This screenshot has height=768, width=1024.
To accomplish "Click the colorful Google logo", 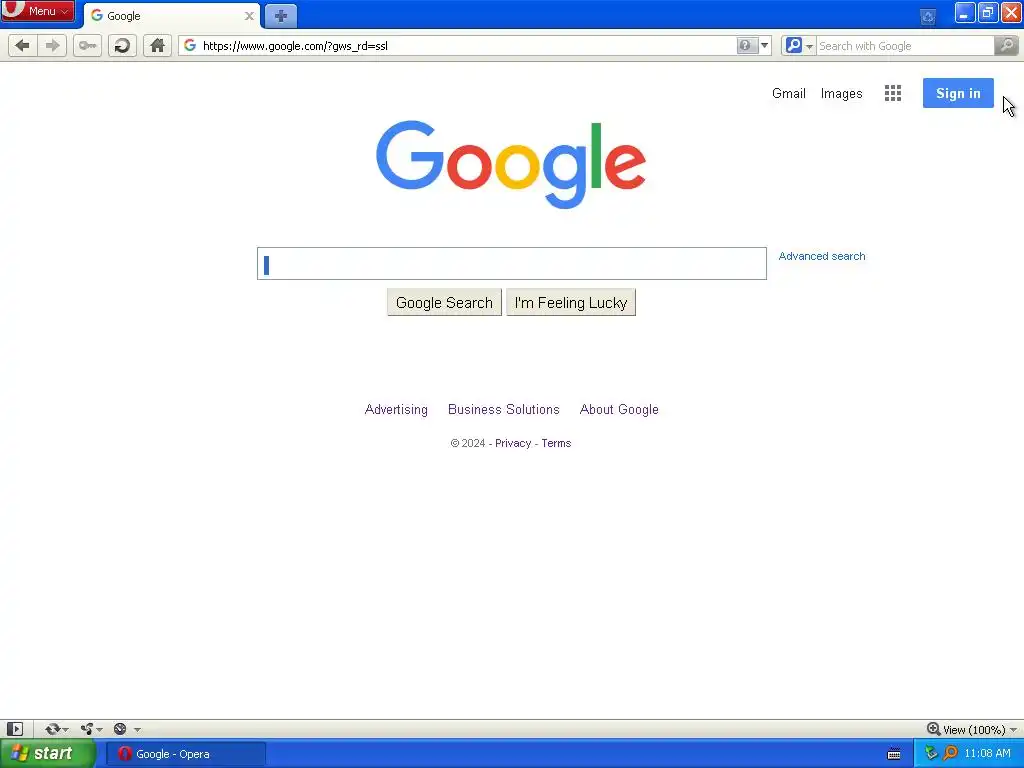I will coord(511,164).
